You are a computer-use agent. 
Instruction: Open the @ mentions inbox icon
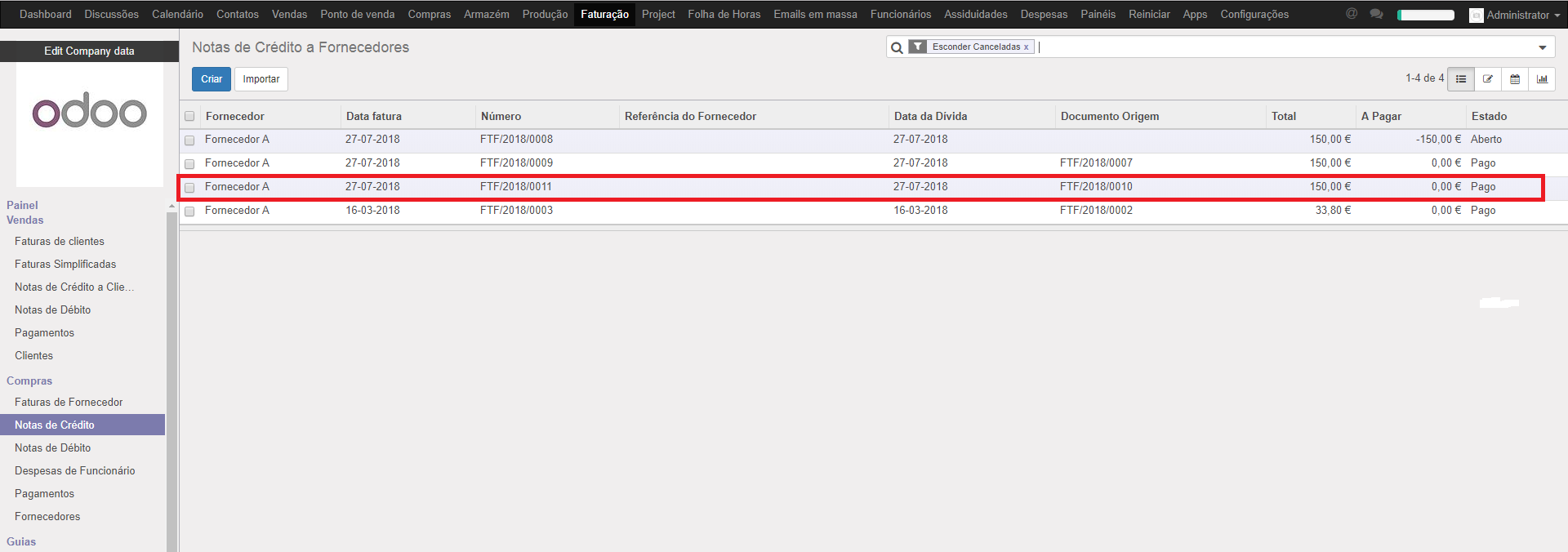point(1352,14)
